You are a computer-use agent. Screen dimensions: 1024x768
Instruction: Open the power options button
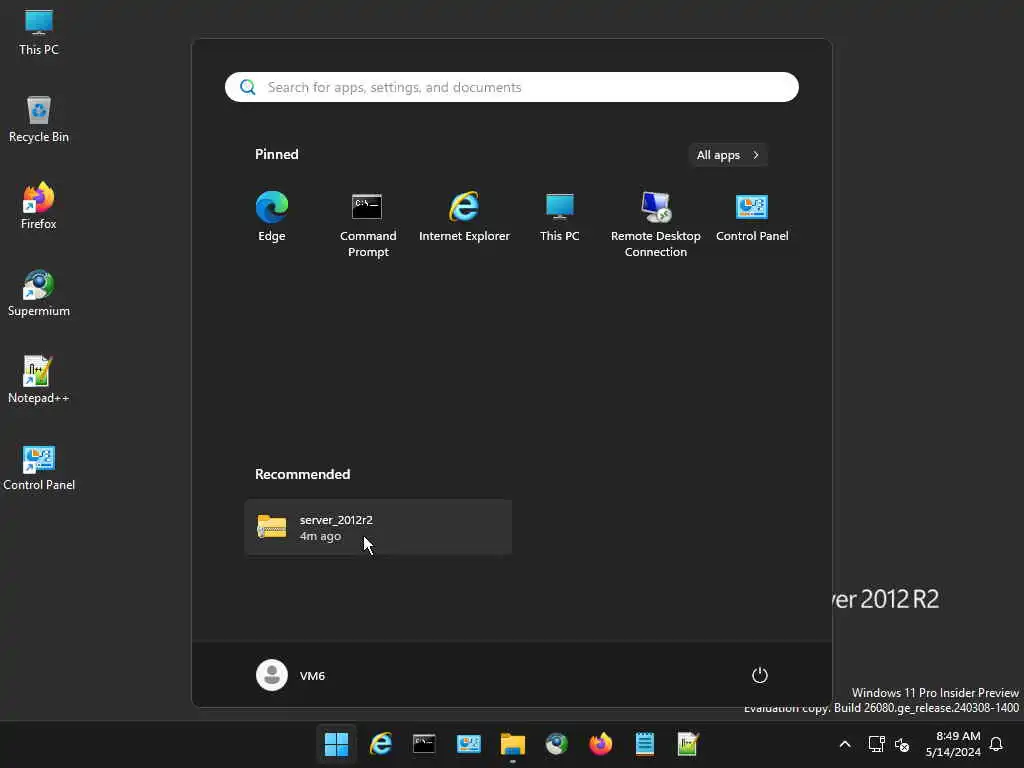pyautogui.click(x=760, y=675)
